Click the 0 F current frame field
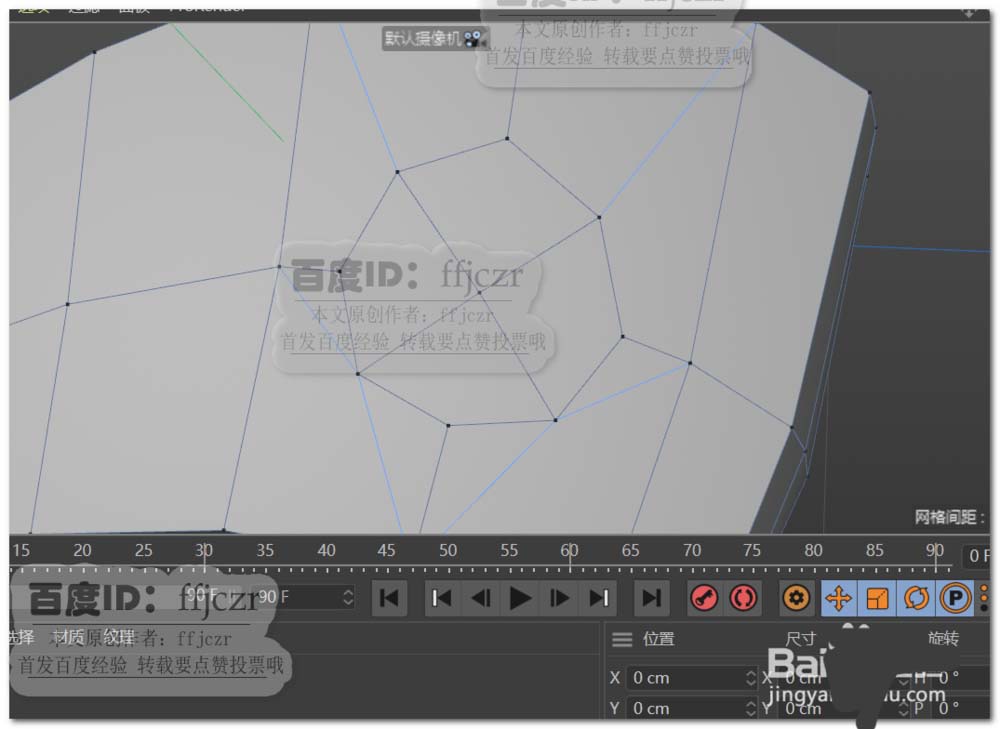The height and width of the screenshot is (729, 1000). tap(978, 556)
